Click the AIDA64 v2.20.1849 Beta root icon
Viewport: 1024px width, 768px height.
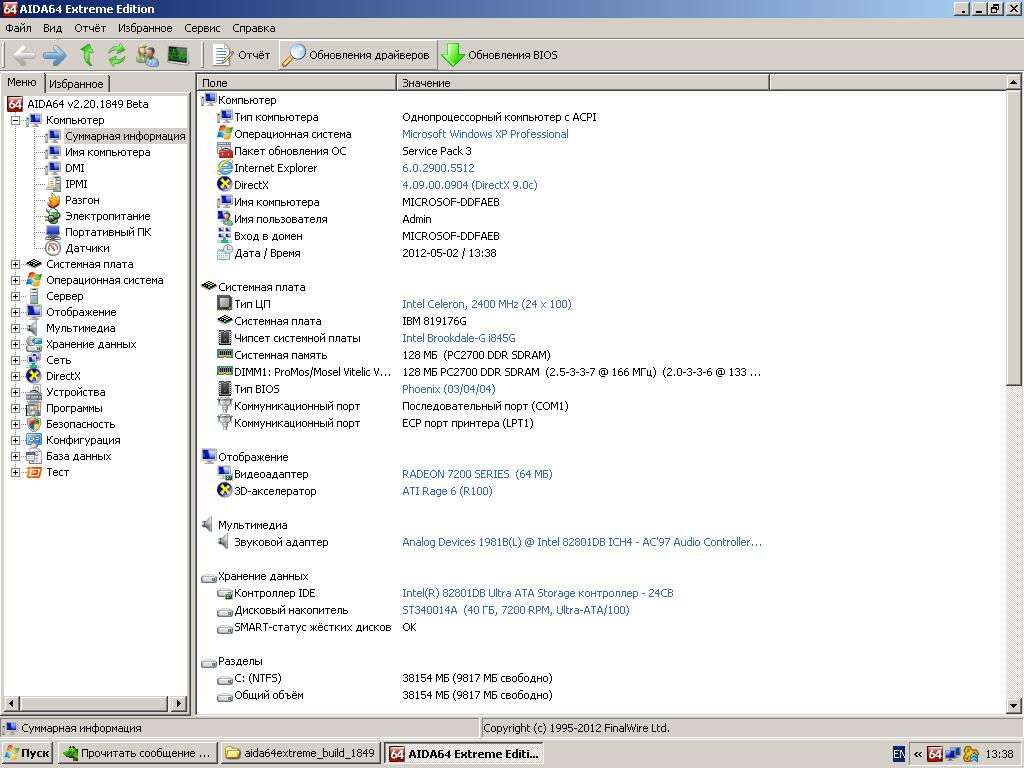point(15,104)
